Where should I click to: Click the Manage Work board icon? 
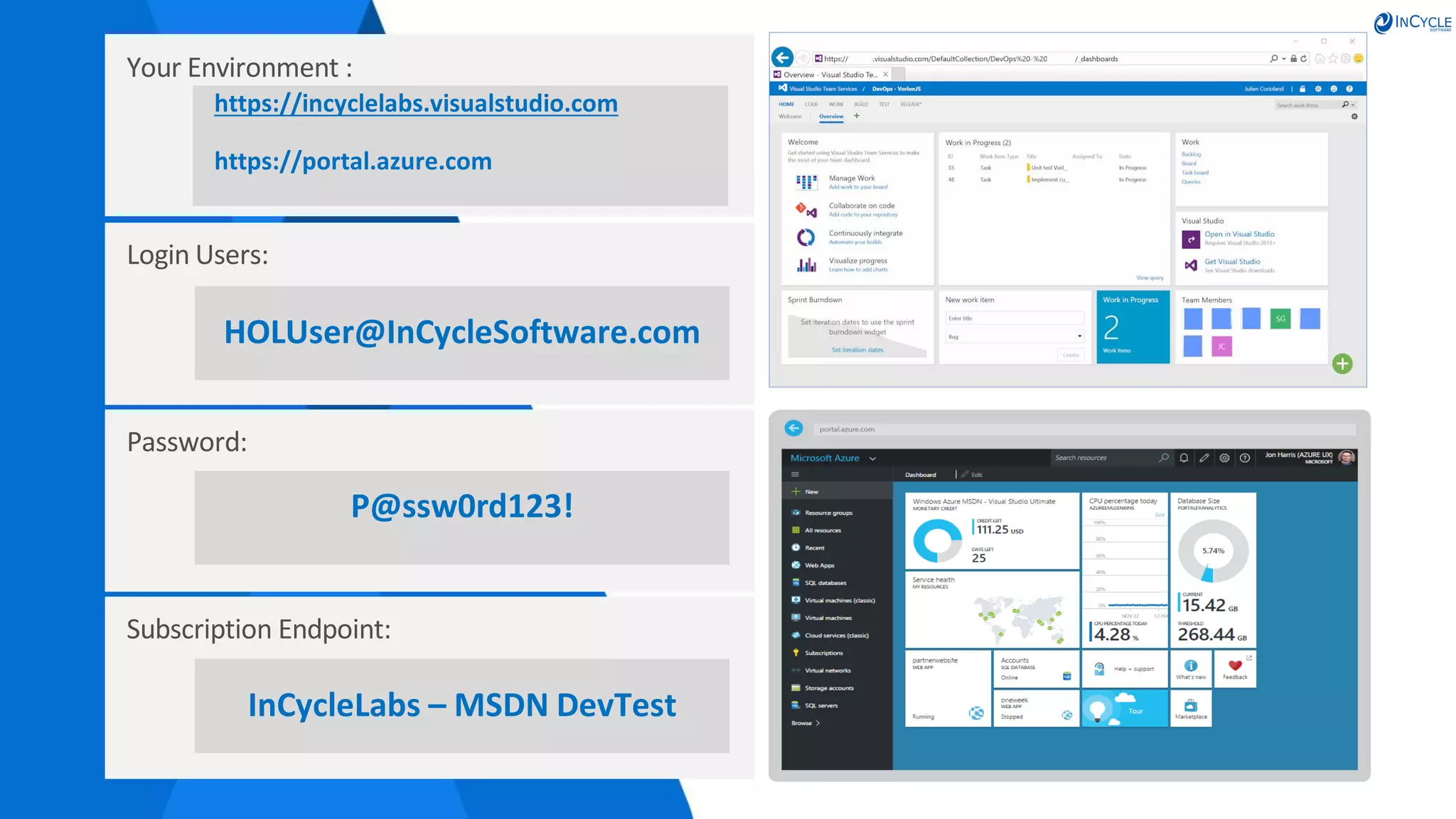click(x=806, y=182)
